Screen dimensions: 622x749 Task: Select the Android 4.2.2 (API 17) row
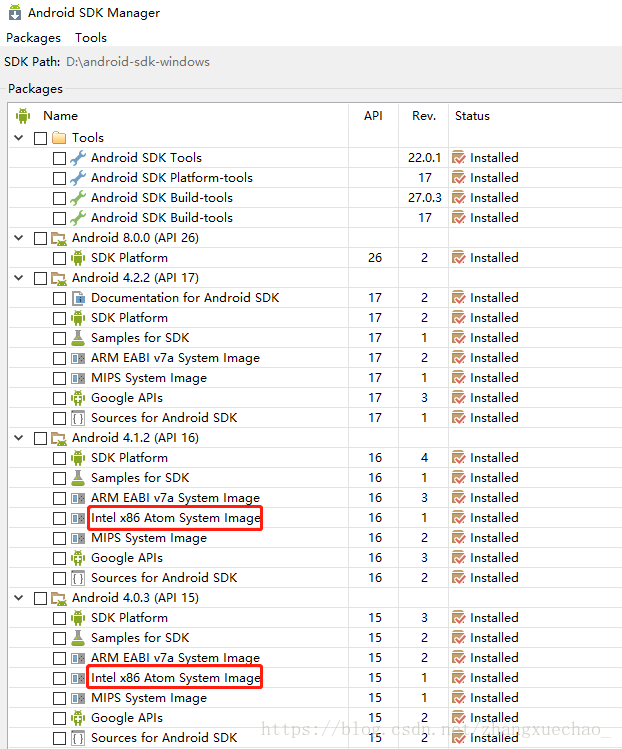[315, 278]
